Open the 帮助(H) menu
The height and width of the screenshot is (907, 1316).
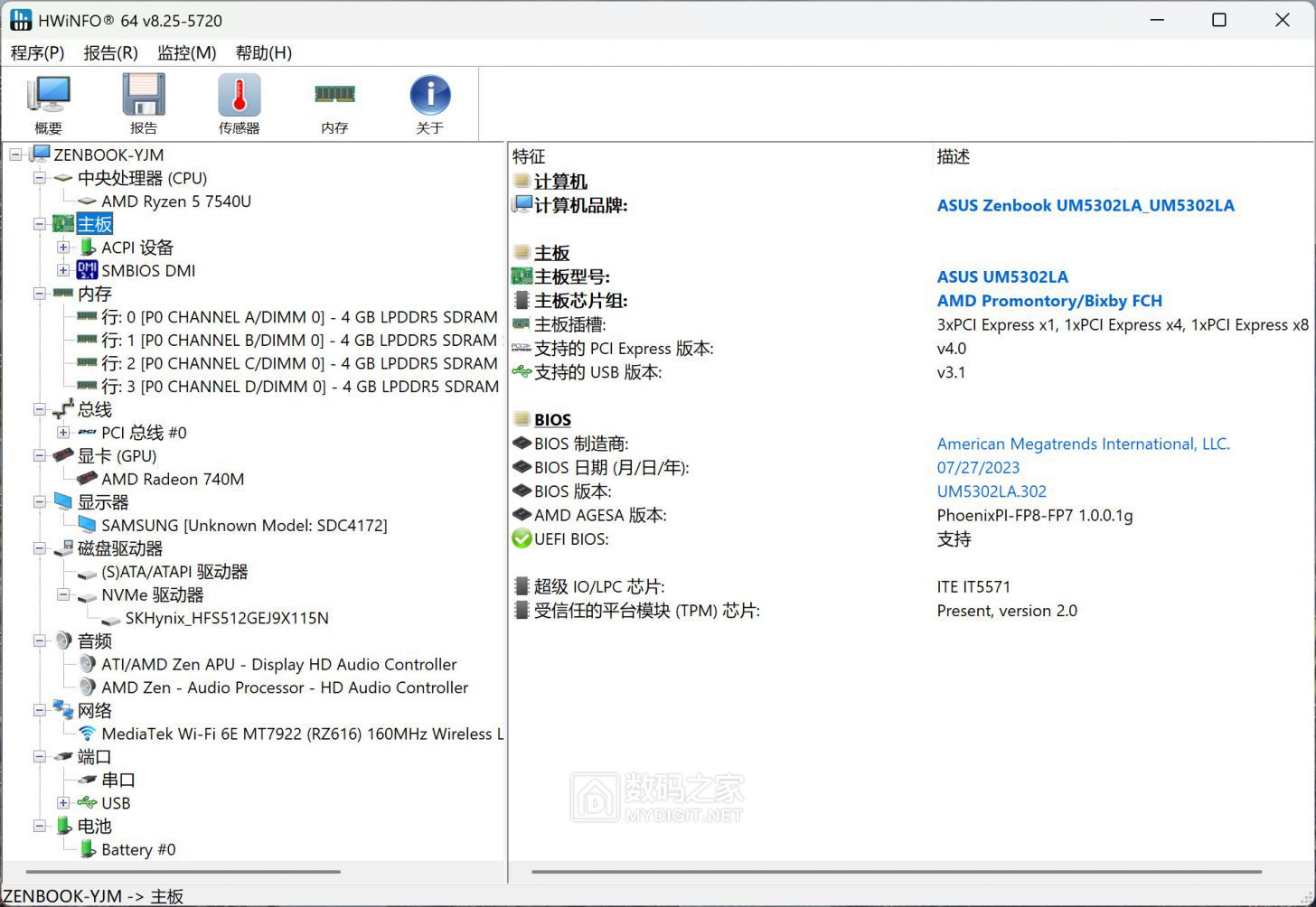(264, 52)
